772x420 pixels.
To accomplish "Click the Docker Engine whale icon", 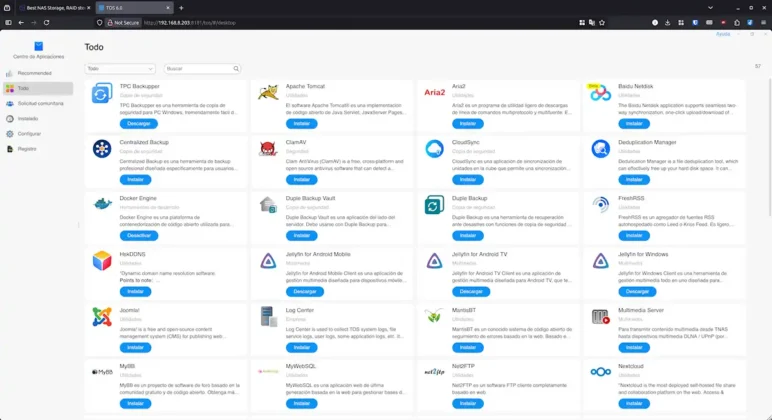I will point(102,205).
